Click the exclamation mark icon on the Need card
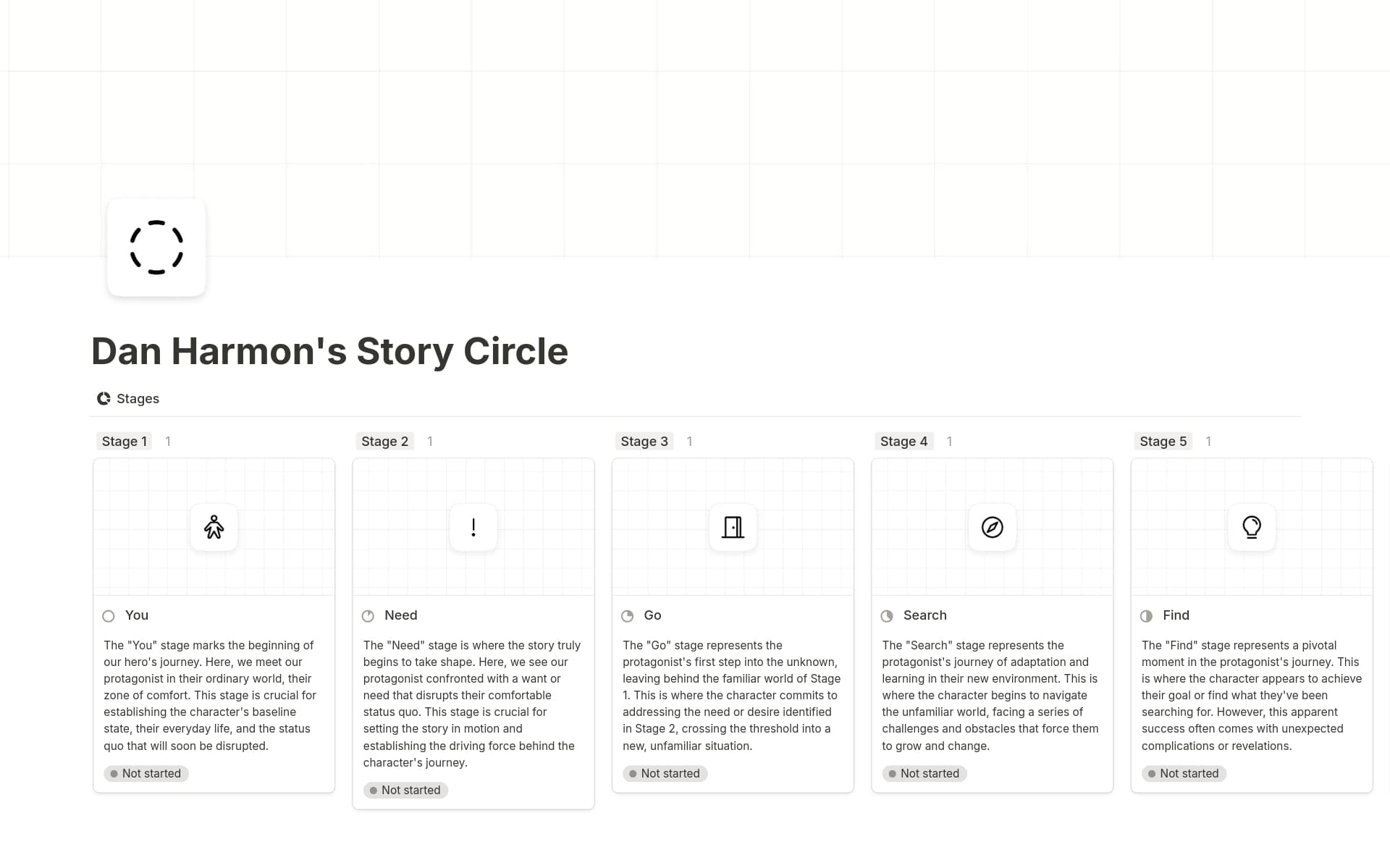Image resolution: width=1390 pixels, height=868 pixels. click(x=473, y=527)
